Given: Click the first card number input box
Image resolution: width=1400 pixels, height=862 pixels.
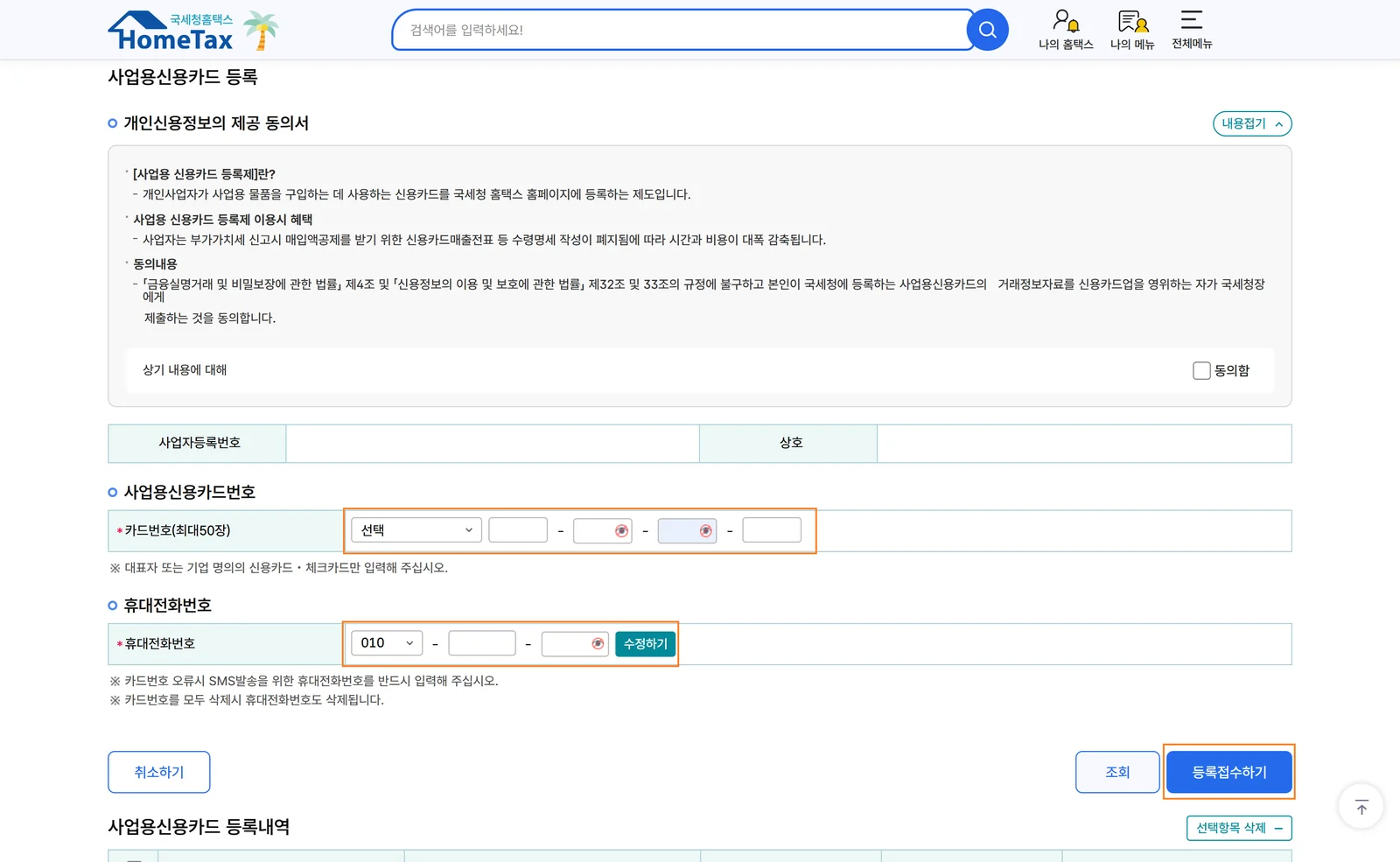Looking at the screenshot, I should tap(518, 530).
